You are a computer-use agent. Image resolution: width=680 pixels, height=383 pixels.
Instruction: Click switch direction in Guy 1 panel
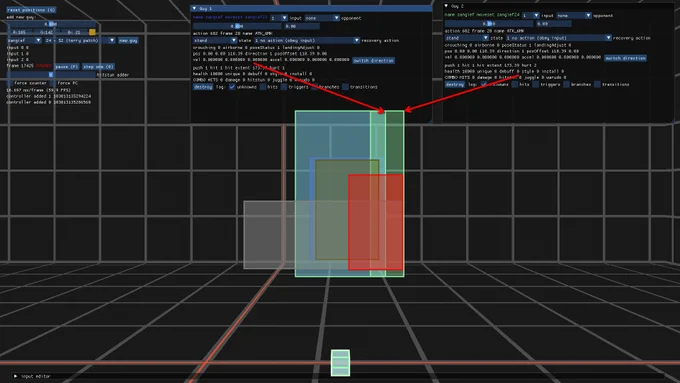click(x=373, y=61)
